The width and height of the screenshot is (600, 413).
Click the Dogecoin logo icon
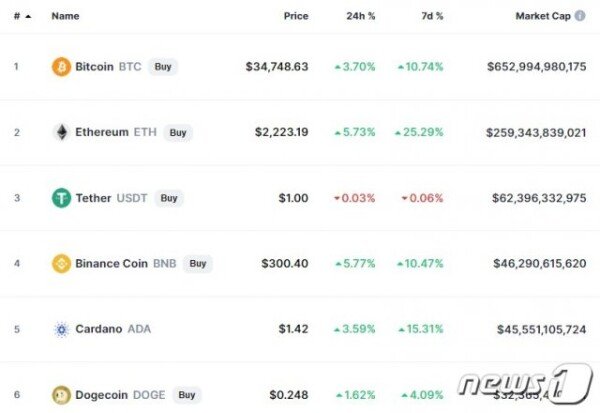click(61, 395)
